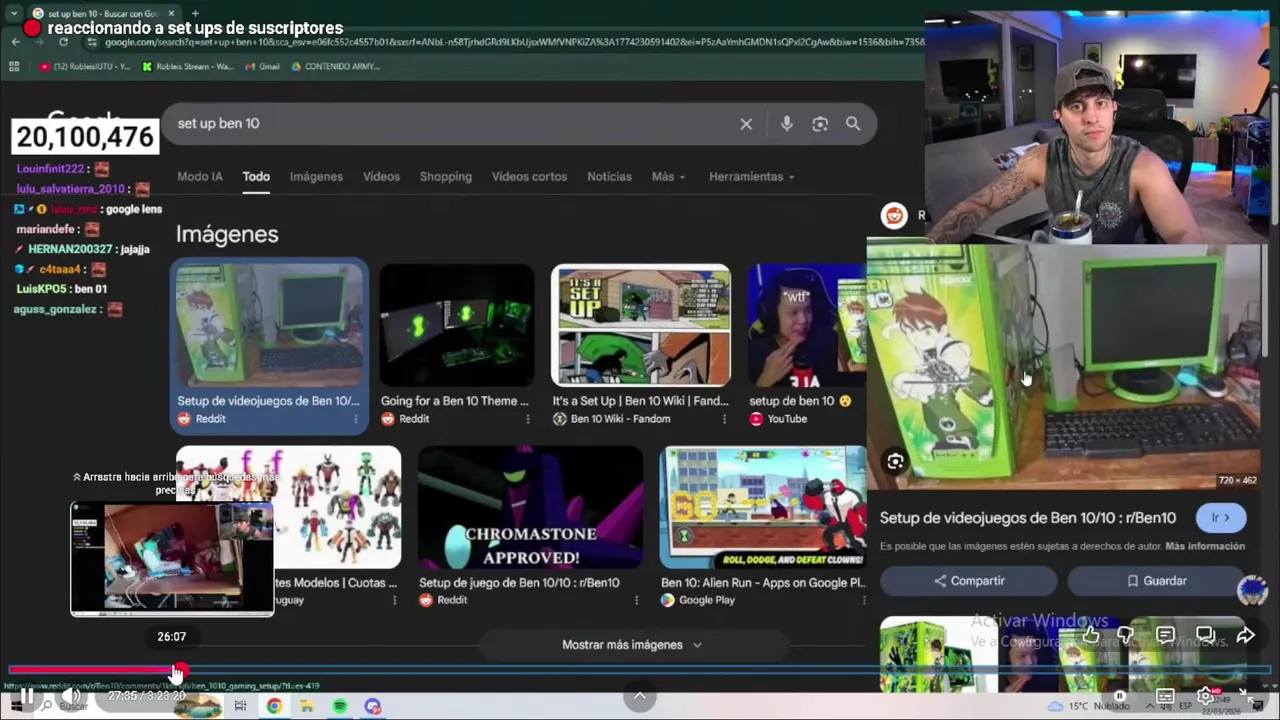Open the Robleis Stream bookmark
This screenshot has height=720, width=1280.
tap(187, 66)
